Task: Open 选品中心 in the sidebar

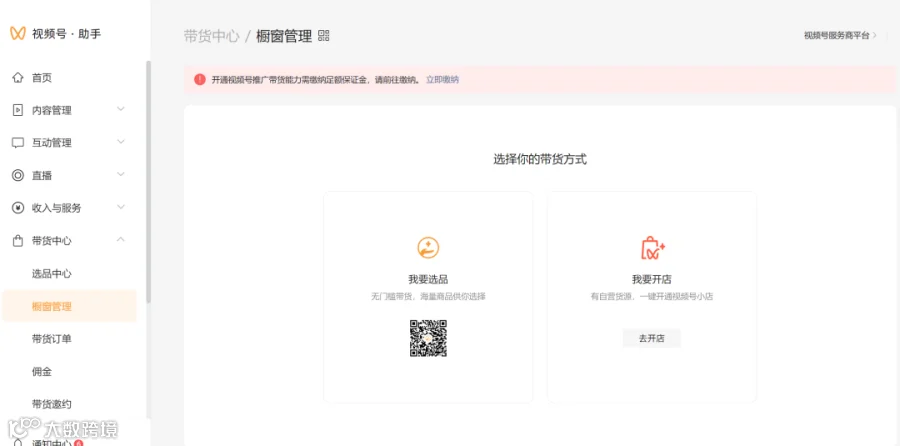Action: [x=52, y=274]
